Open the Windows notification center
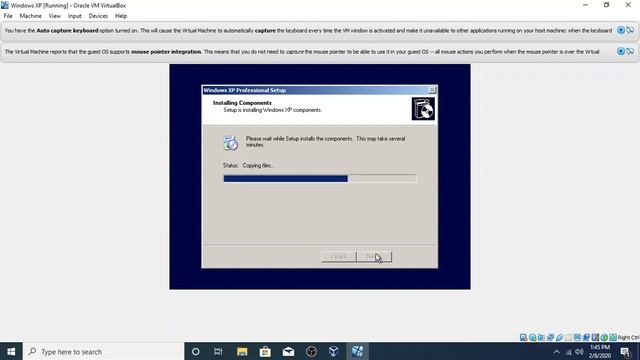This screenshot has height=360, width=640. (x=625, y=351)
